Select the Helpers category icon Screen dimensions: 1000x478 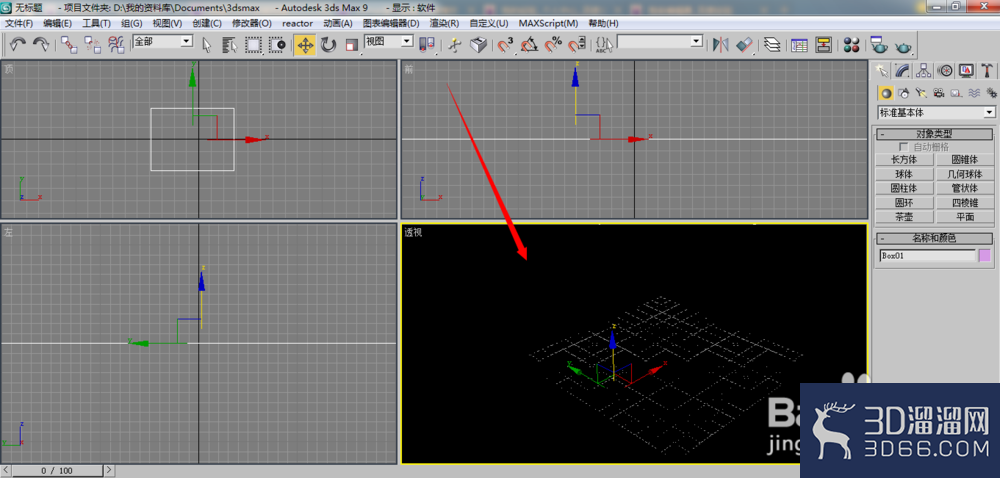[x=955, y=93]
